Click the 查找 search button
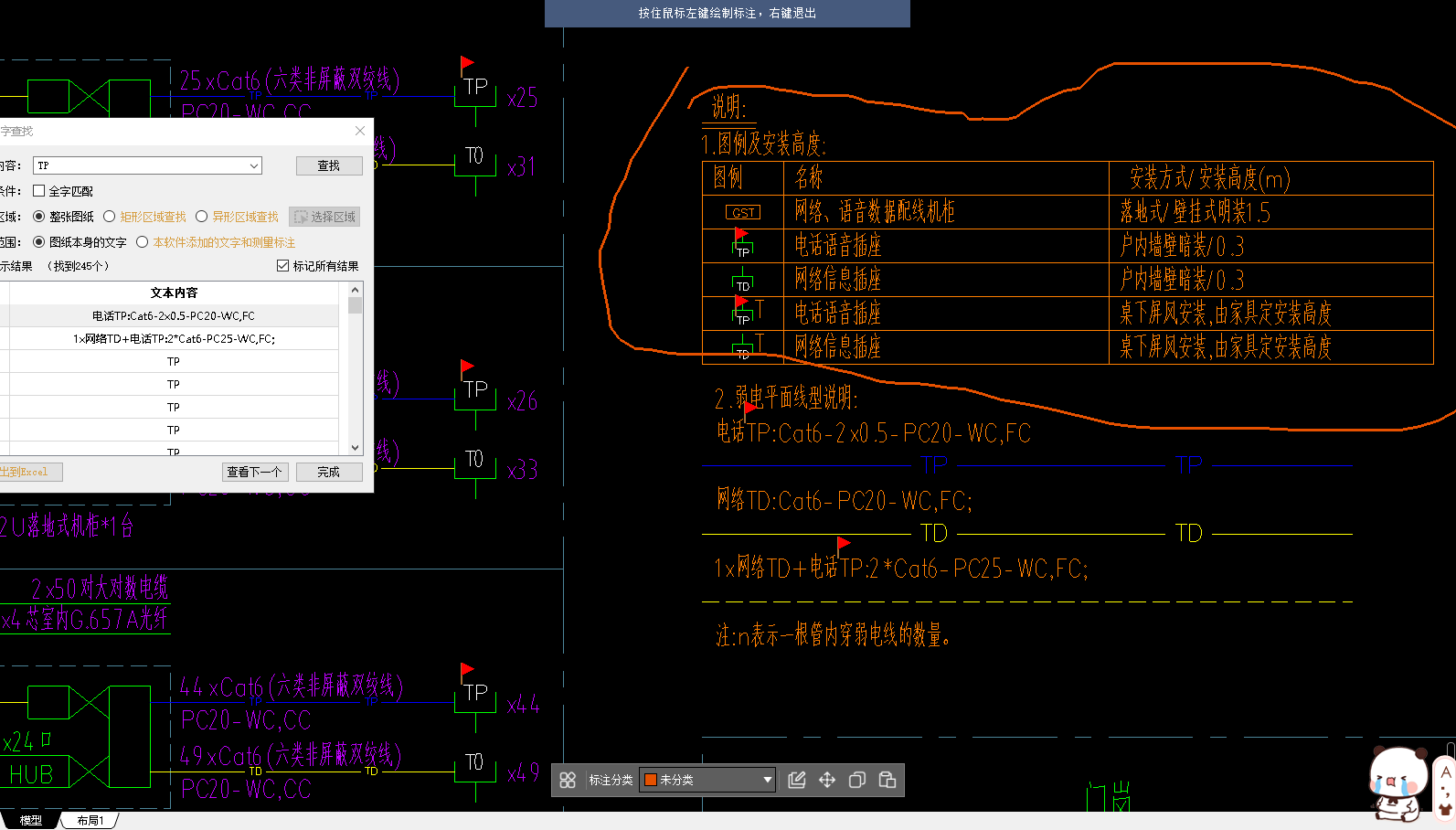1456x830 pixels. [x=329, y=165]
